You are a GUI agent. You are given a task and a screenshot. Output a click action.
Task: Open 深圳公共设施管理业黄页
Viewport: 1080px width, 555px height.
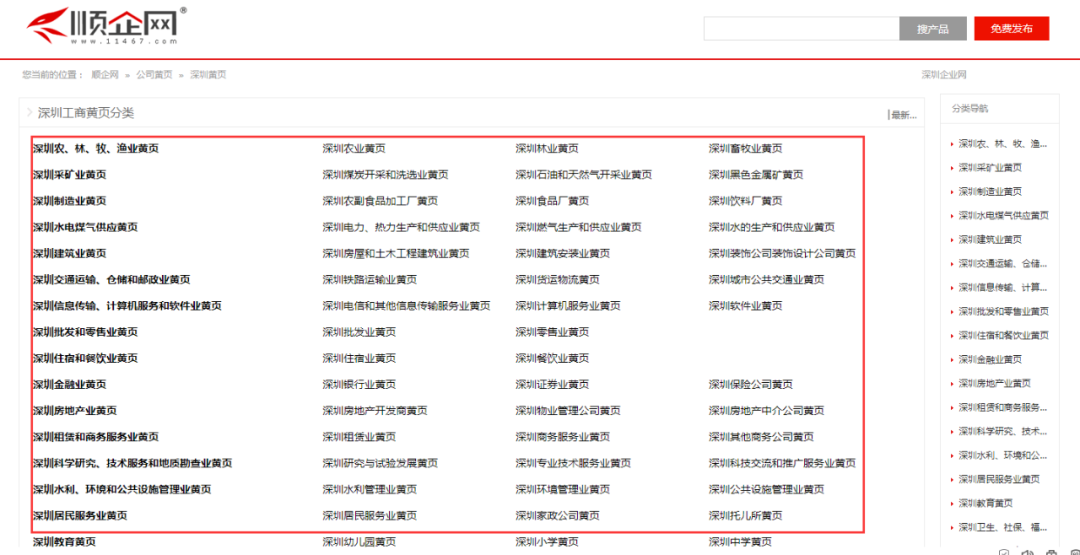tap(766, 489)
